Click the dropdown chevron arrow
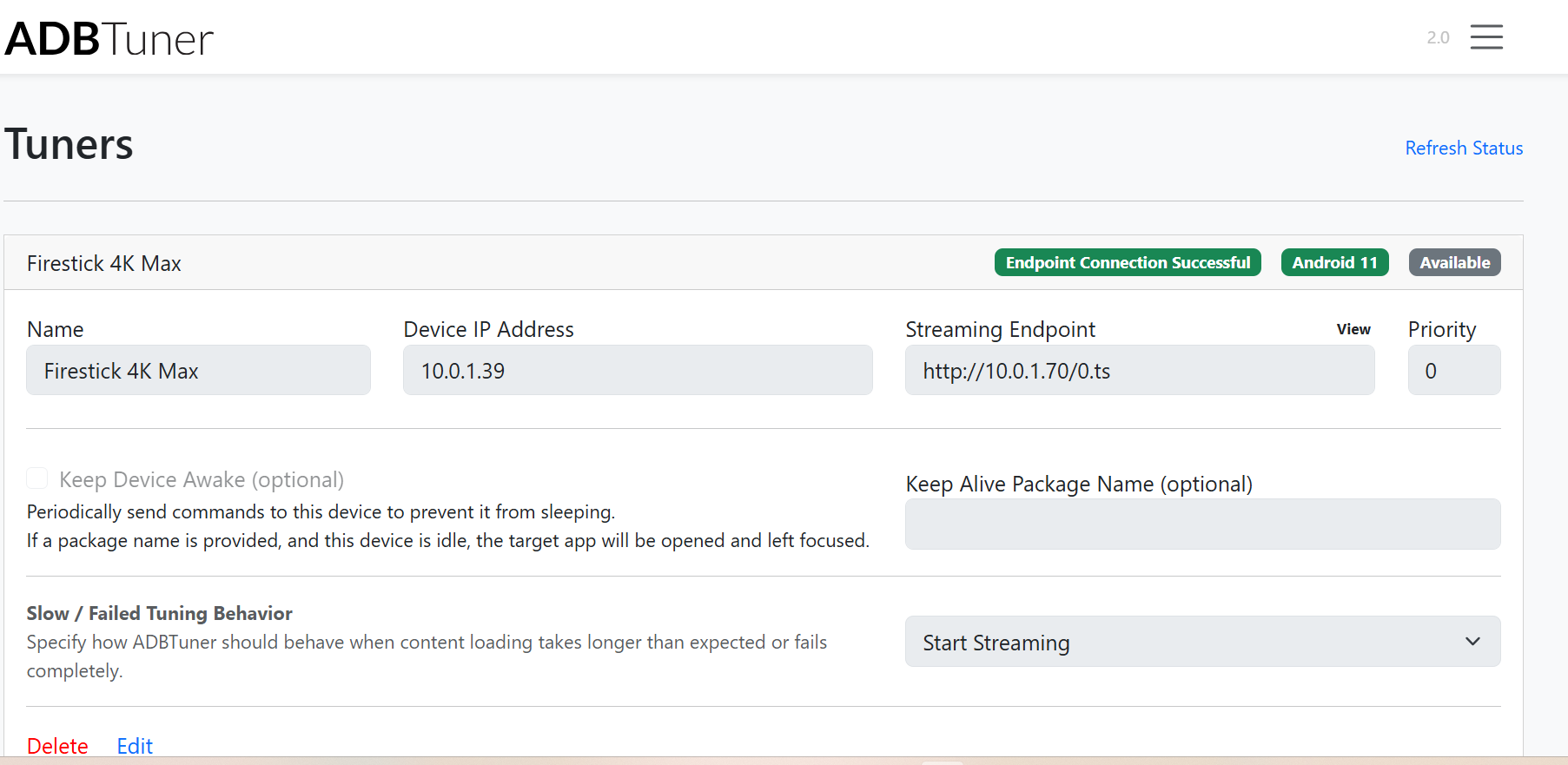This screenshot has height=765, width=1568. pos(1472,642)
